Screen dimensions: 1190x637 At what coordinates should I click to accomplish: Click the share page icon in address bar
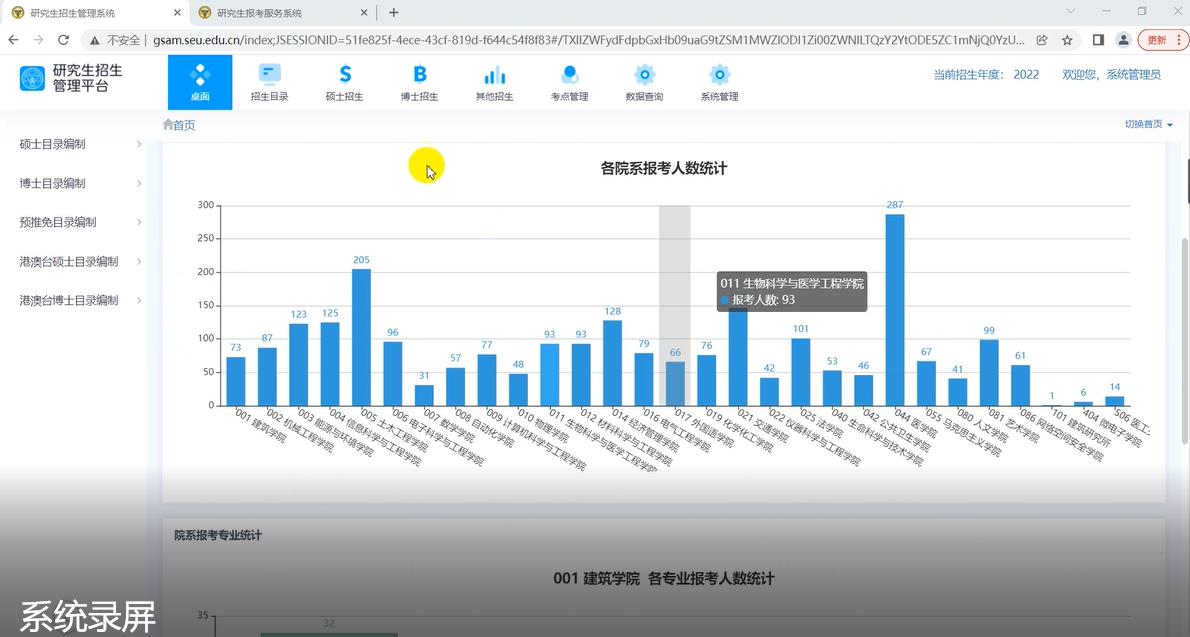1042,40
